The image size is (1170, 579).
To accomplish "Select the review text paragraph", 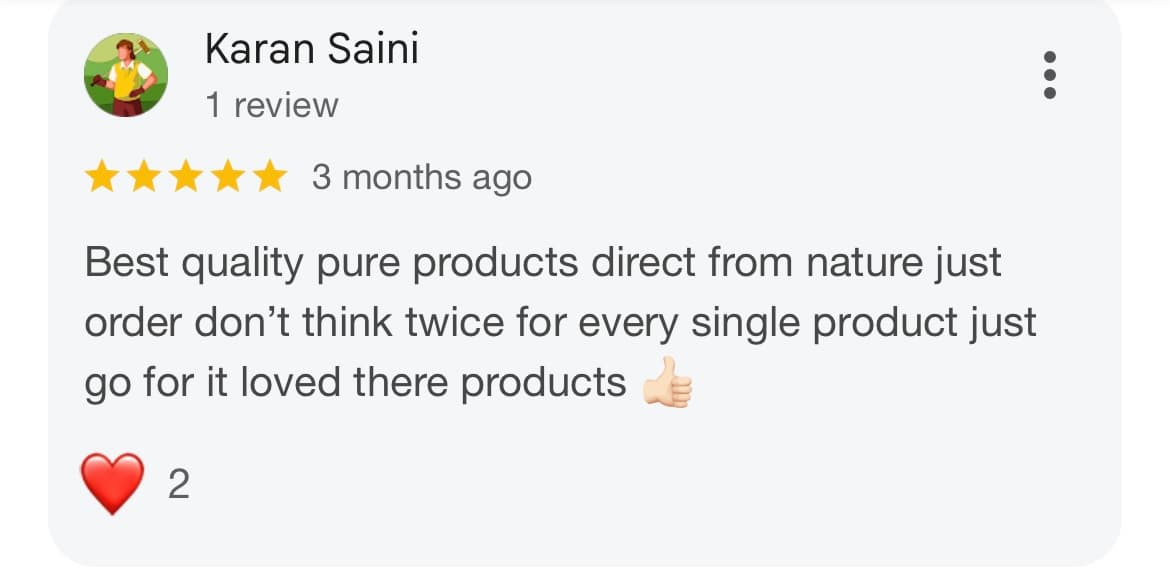I will click(560, 320).
